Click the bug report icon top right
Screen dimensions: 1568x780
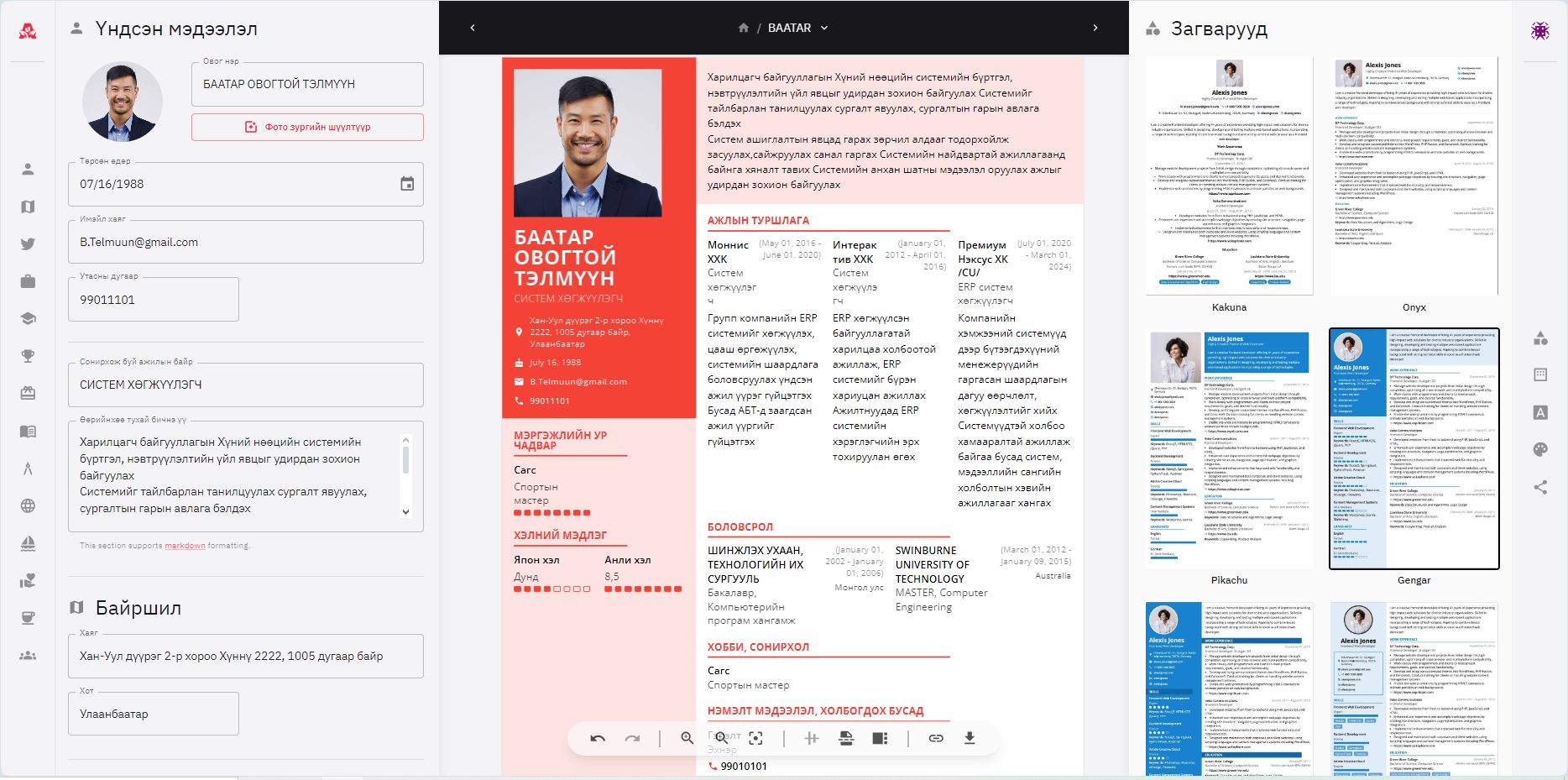pyautogui.click(x=1539, y=30)
